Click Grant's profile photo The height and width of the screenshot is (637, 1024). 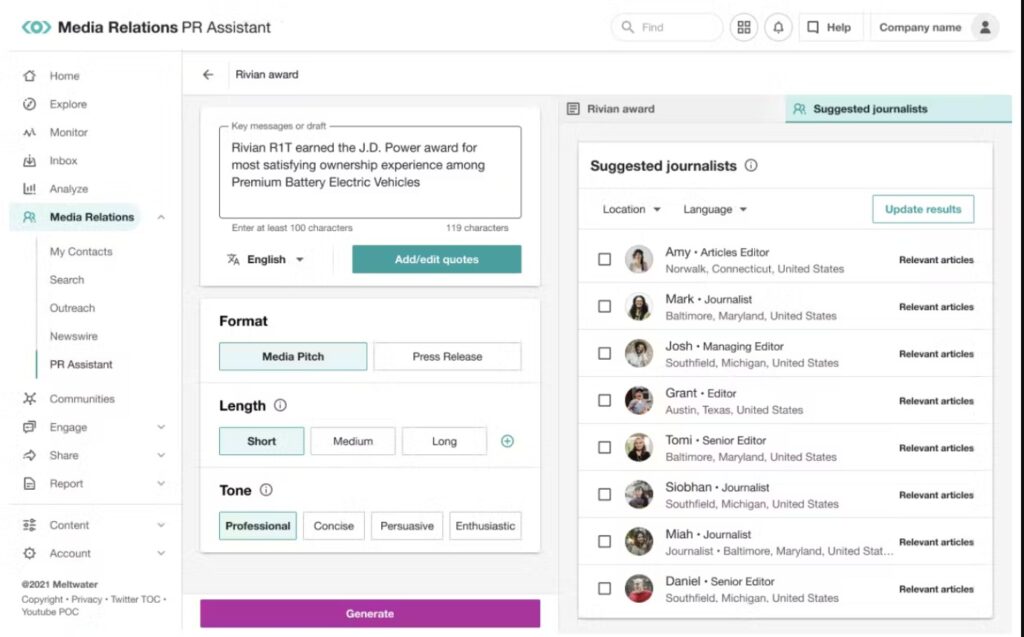point(639,400)
